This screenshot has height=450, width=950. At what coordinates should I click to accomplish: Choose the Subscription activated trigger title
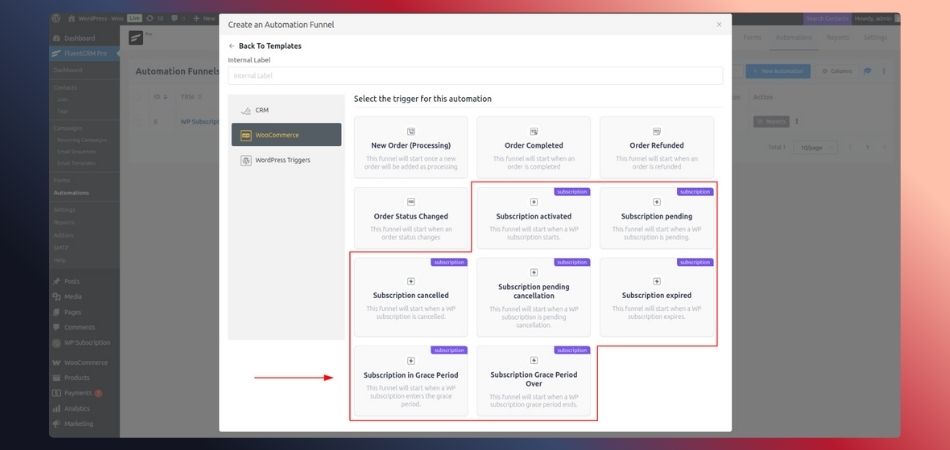[534, 216]
